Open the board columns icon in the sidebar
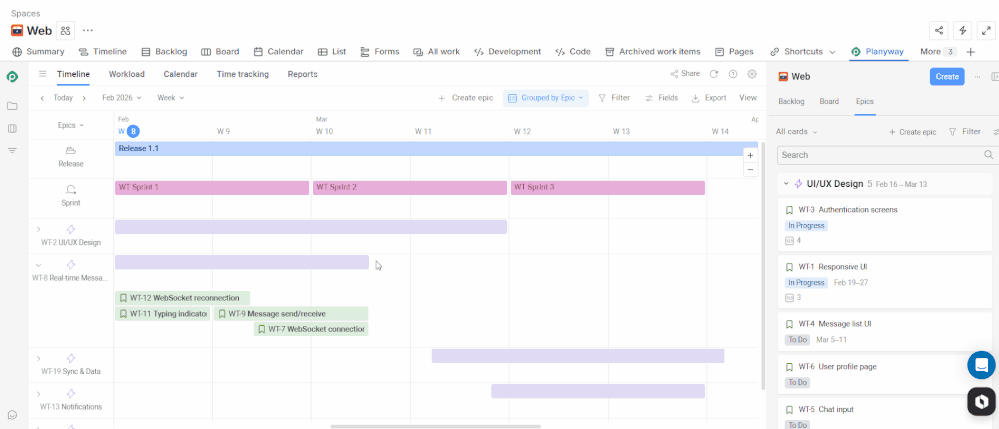Viewport: 999px width, 429px height. [12, 129]
